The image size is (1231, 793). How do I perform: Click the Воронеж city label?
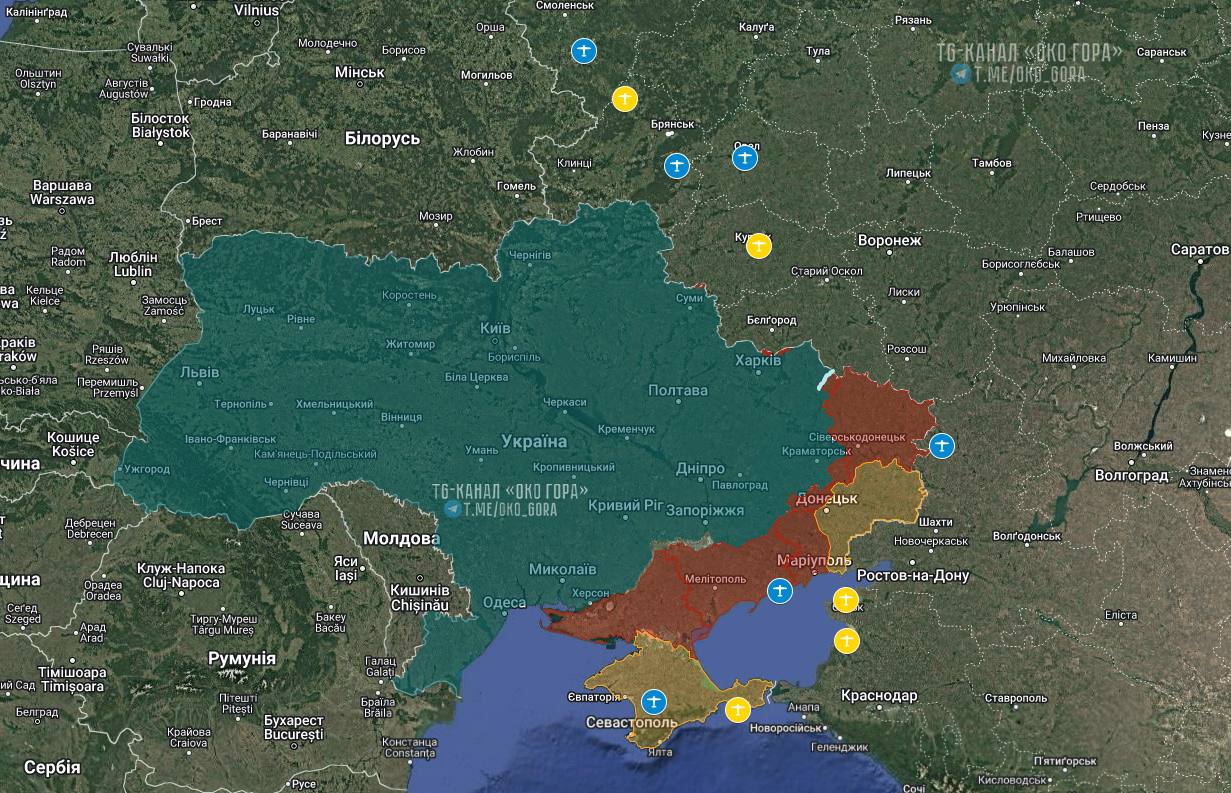tap(888, 241)
